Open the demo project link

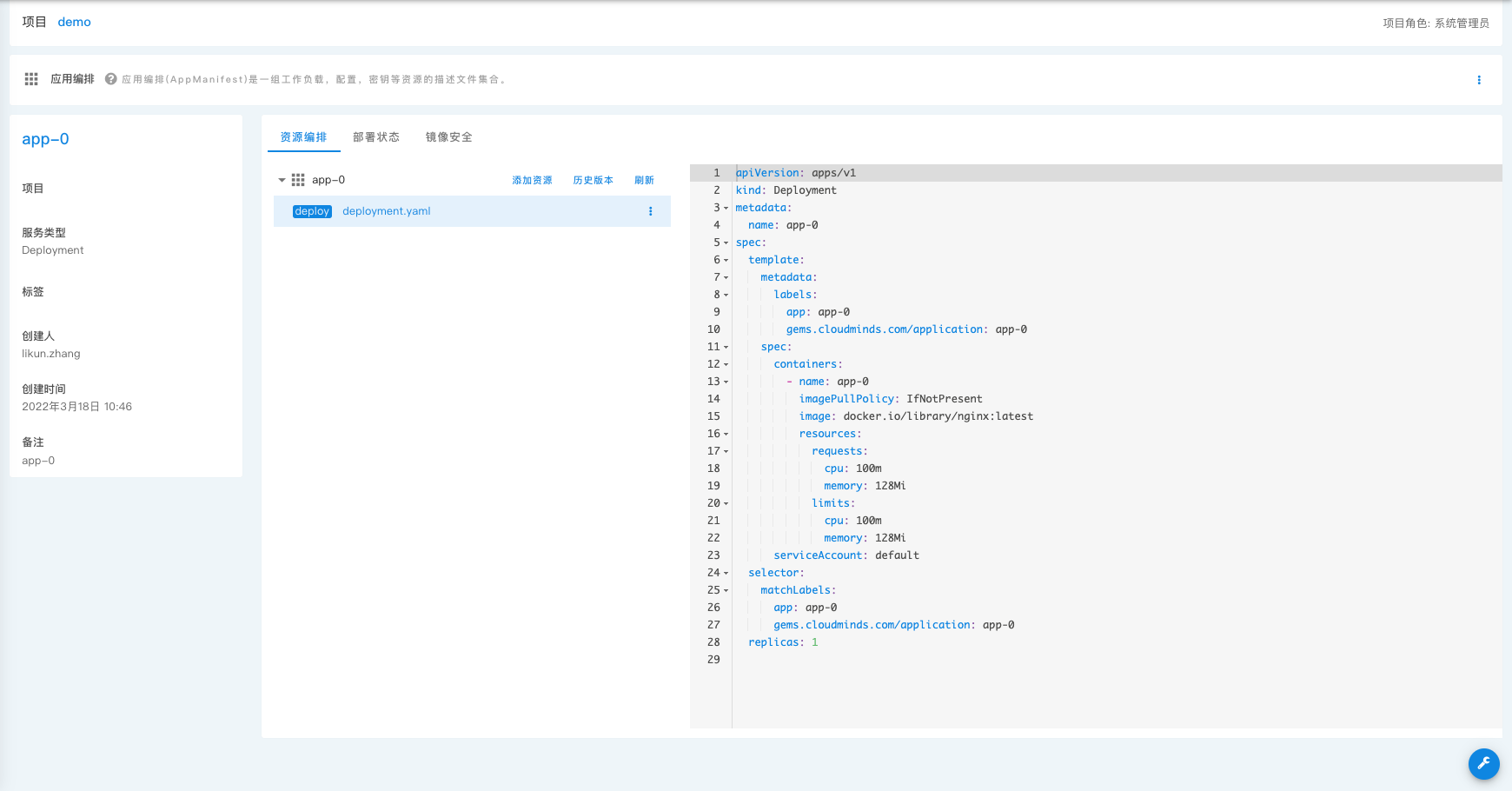pyautogui.click(x=74, y=22)
